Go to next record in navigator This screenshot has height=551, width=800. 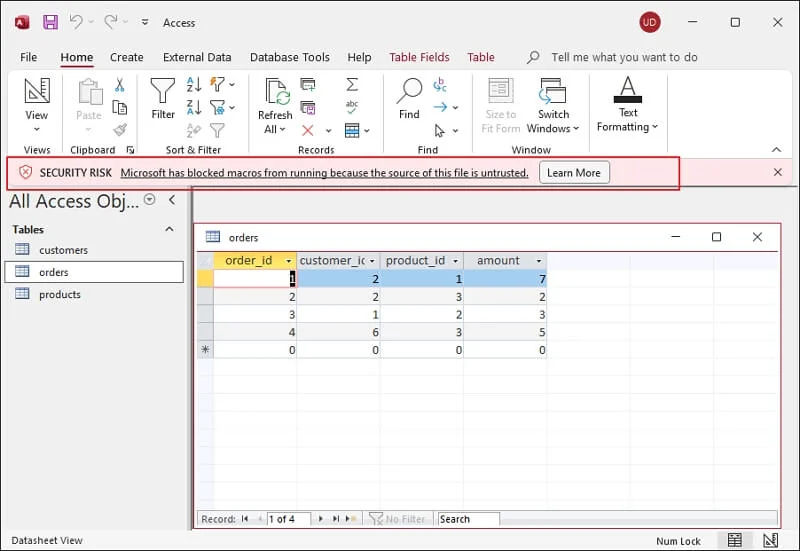(x=320, y=519)
